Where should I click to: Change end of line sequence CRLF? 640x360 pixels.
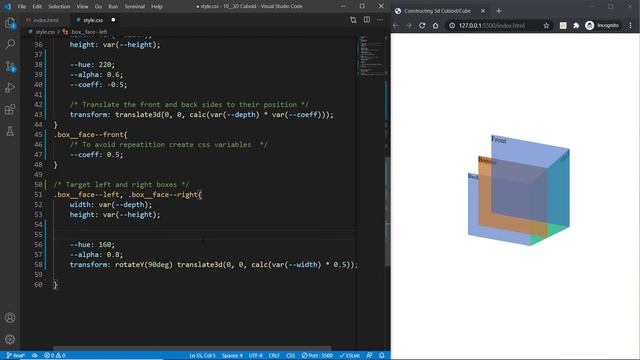coord(274,356)
